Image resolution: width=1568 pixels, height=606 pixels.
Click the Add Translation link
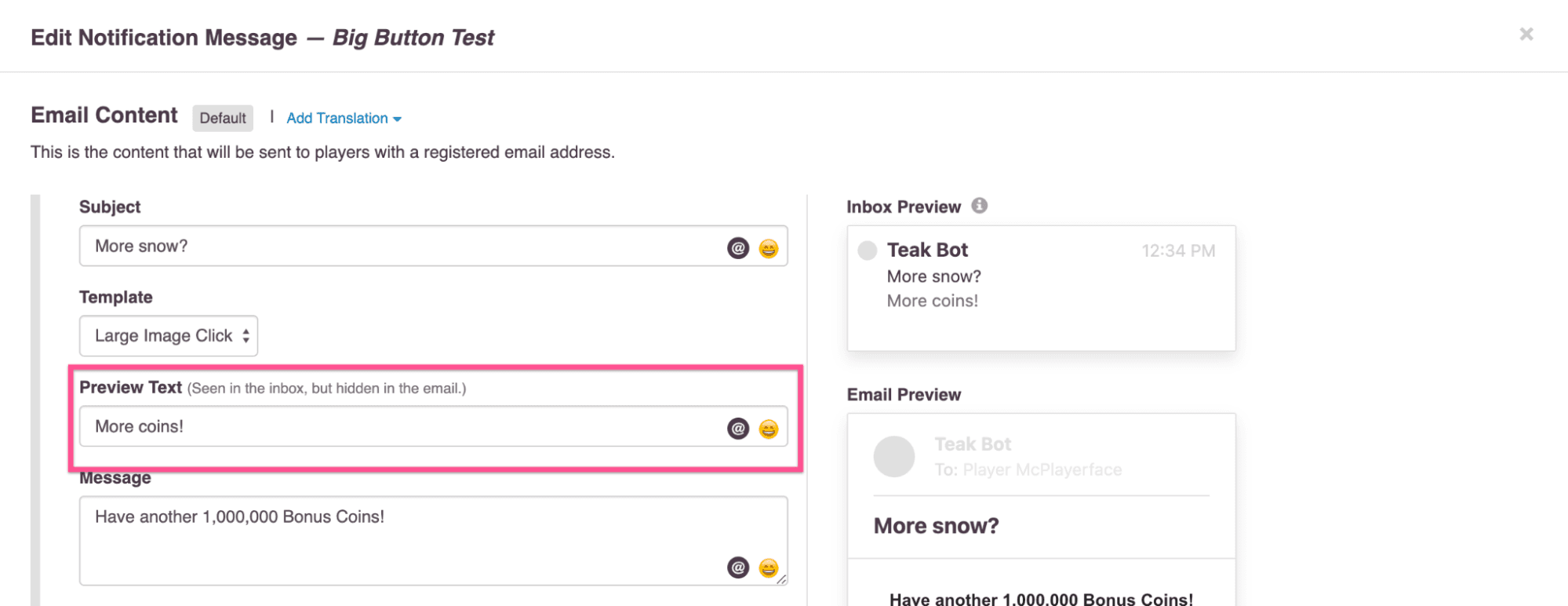click(x=337, y=118)
